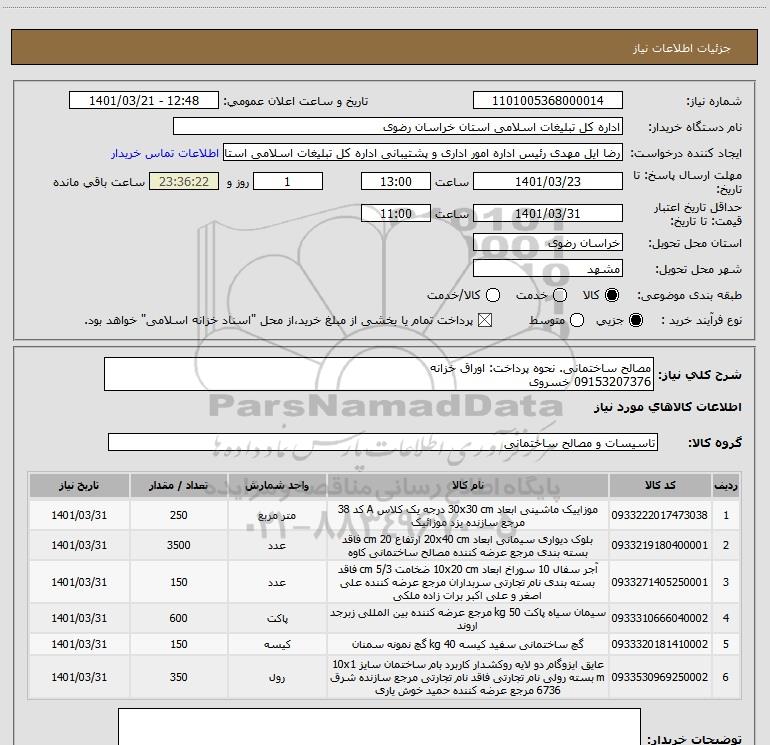The width and height of the screenshot is (770, 745).
Task: Click the price validity date 1401/03/31
Action: point(548,214)
